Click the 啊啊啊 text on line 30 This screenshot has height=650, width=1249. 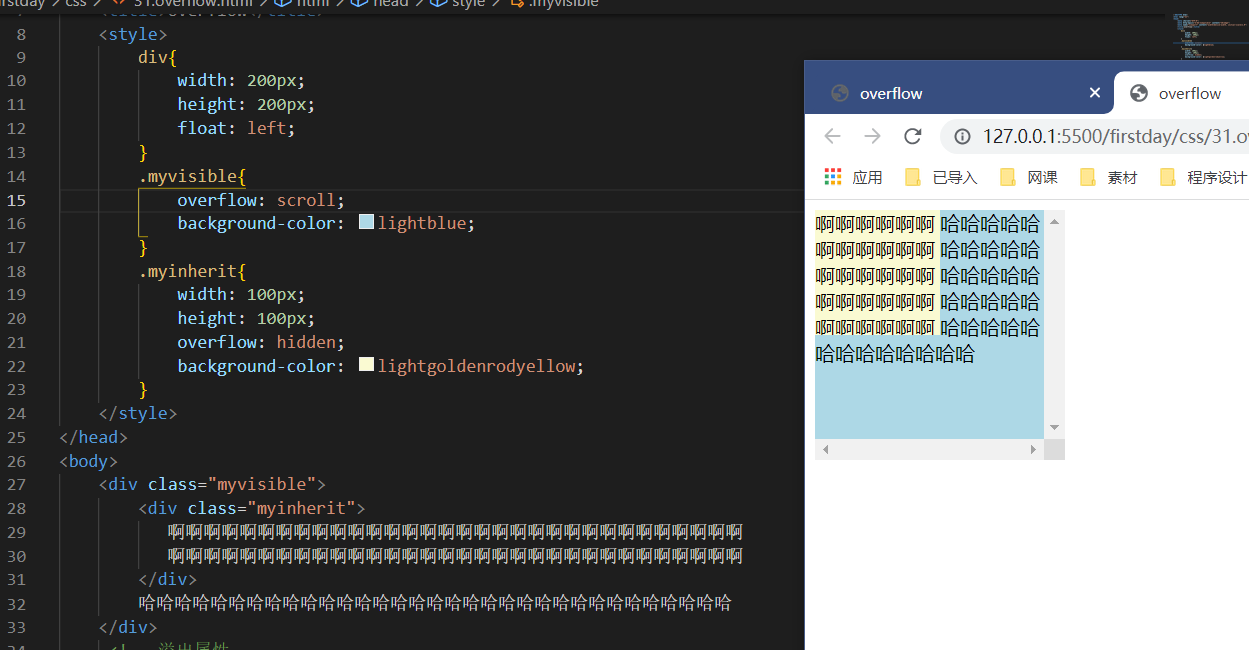tap(455, 555)
